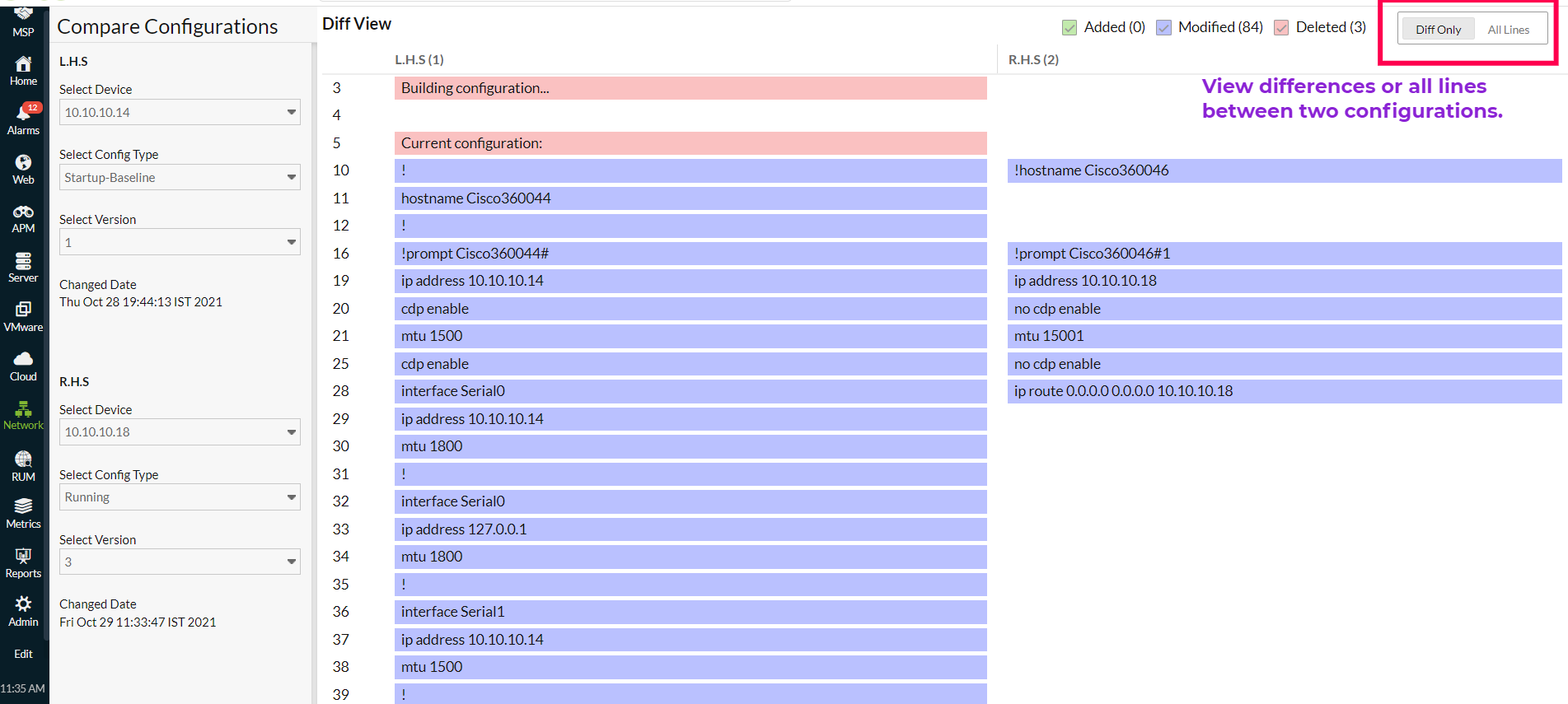This screenshot has height=704, width=1568.
Task: Click the Edit link in sidebar
Action: point(23,654)
